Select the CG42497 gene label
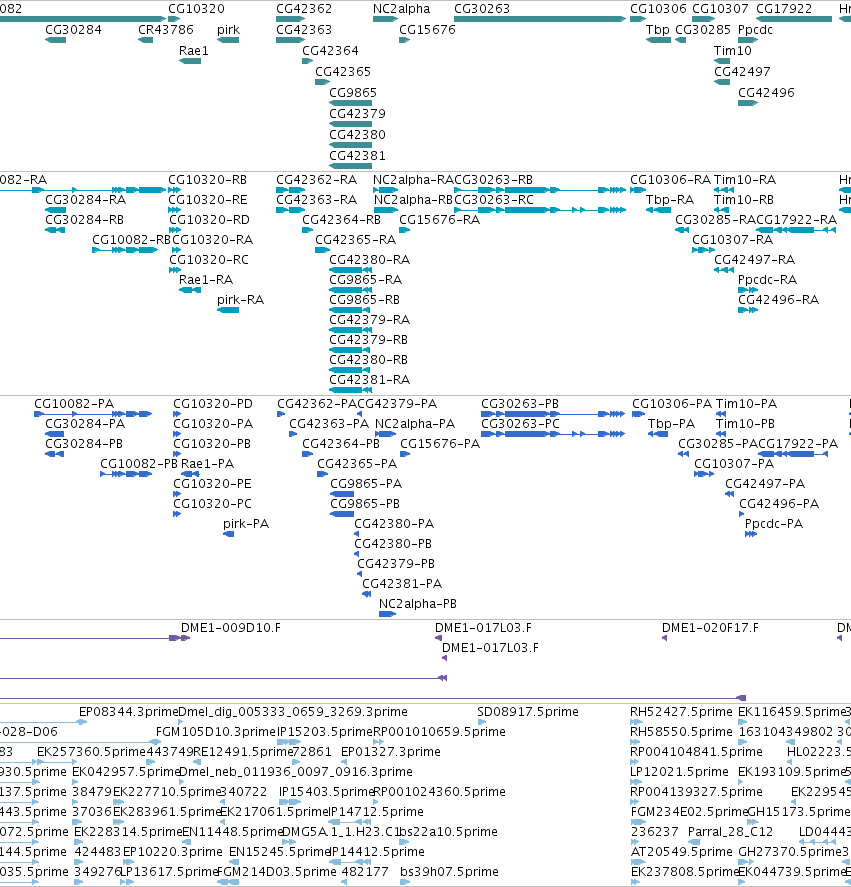This screenshot has width=851, height=887. 742,71
